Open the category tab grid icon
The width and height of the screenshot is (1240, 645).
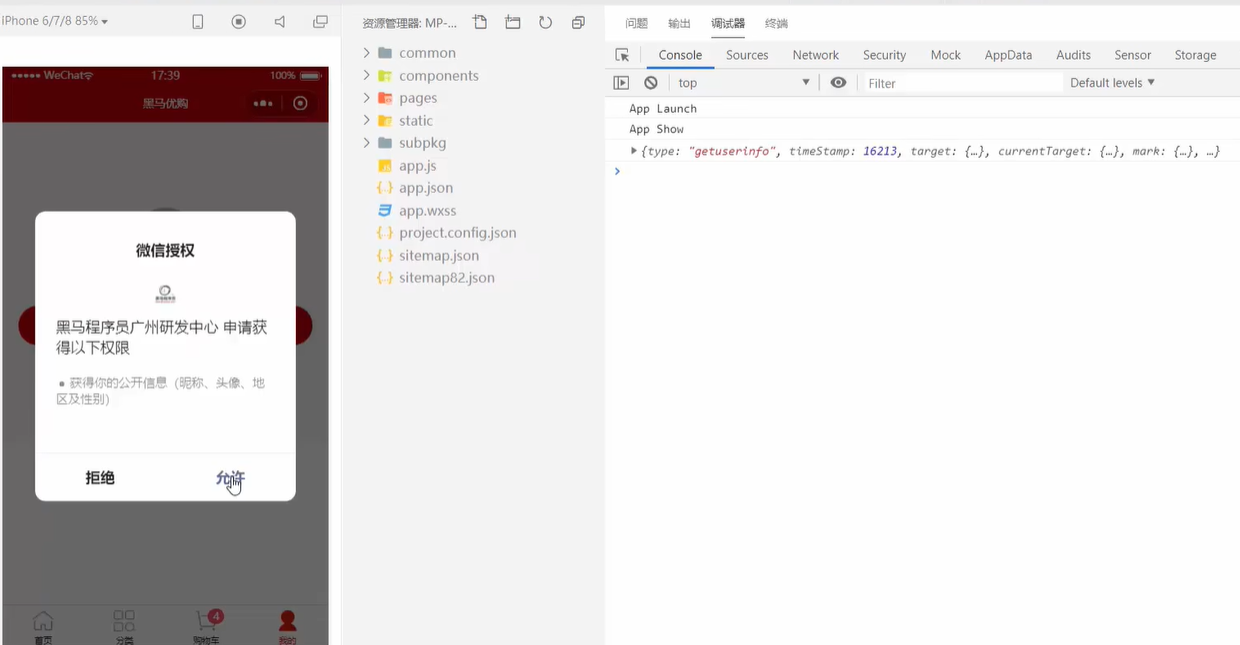(124, 627)
